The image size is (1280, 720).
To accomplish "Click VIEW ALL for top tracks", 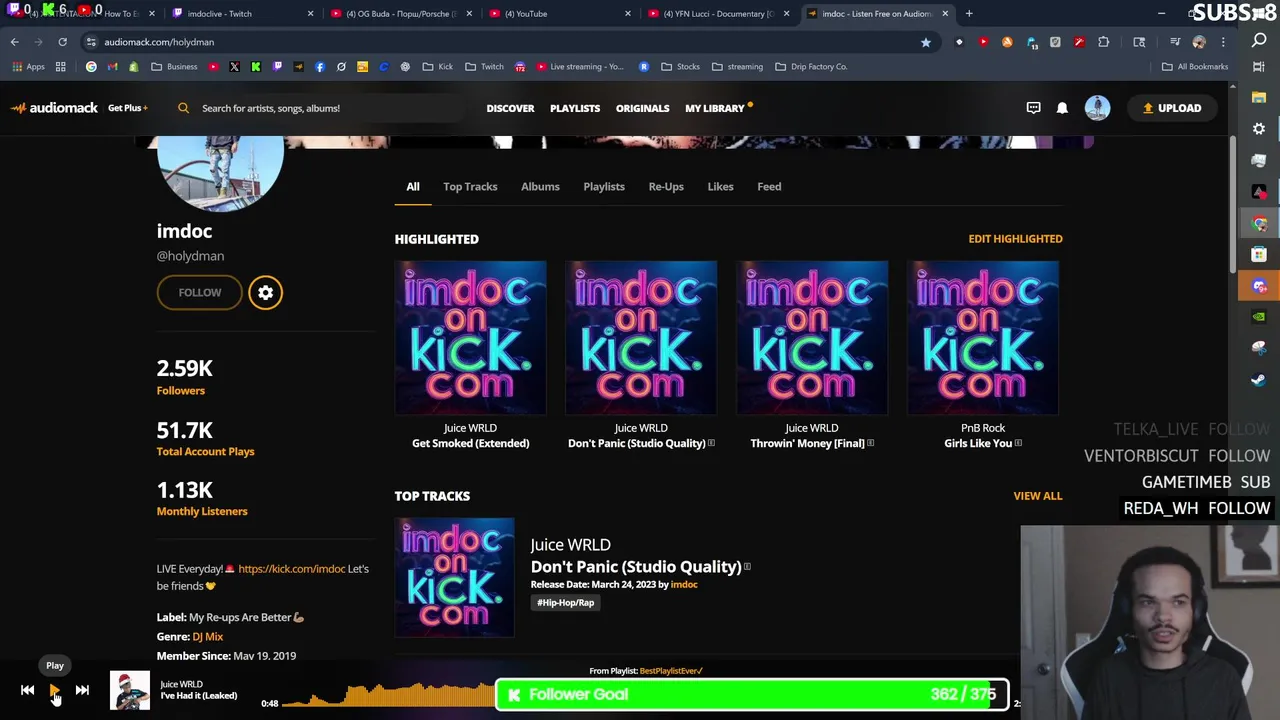I will (x=1038, y=496).
